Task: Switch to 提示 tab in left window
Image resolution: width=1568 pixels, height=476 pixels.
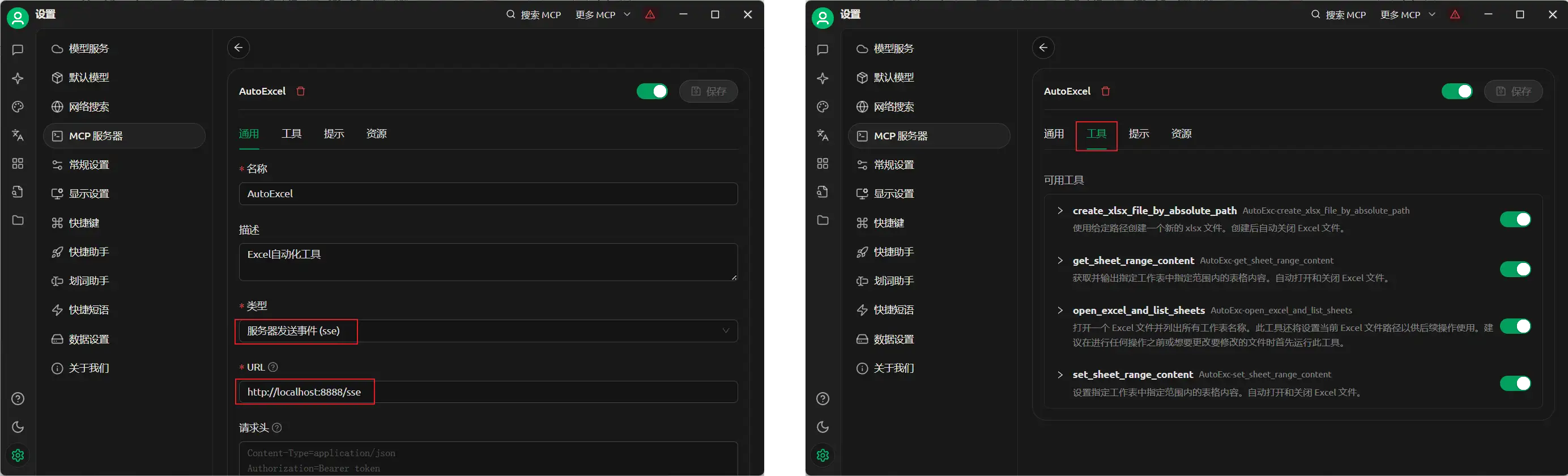Action: (x=334, y=134)
